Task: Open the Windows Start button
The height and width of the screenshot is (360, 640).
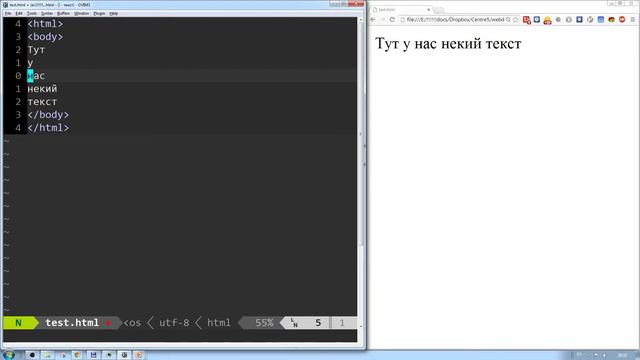Action: (x=9, y=355)
